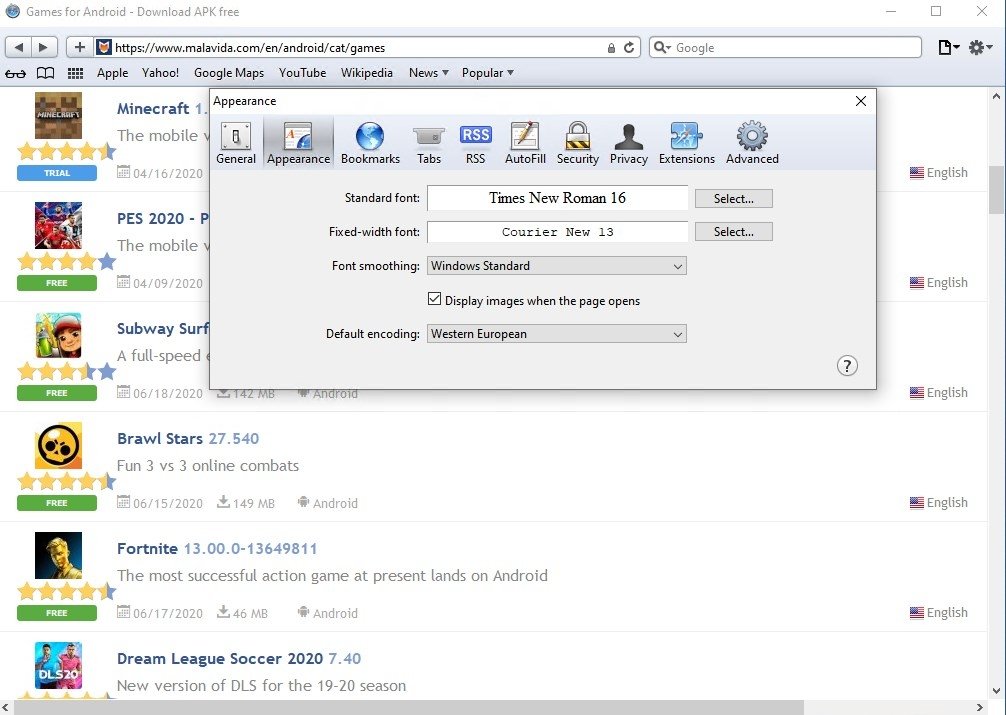This screenshot has width=1006, height=715.
Task: Click the Google search field
Action: coord(785,47)
